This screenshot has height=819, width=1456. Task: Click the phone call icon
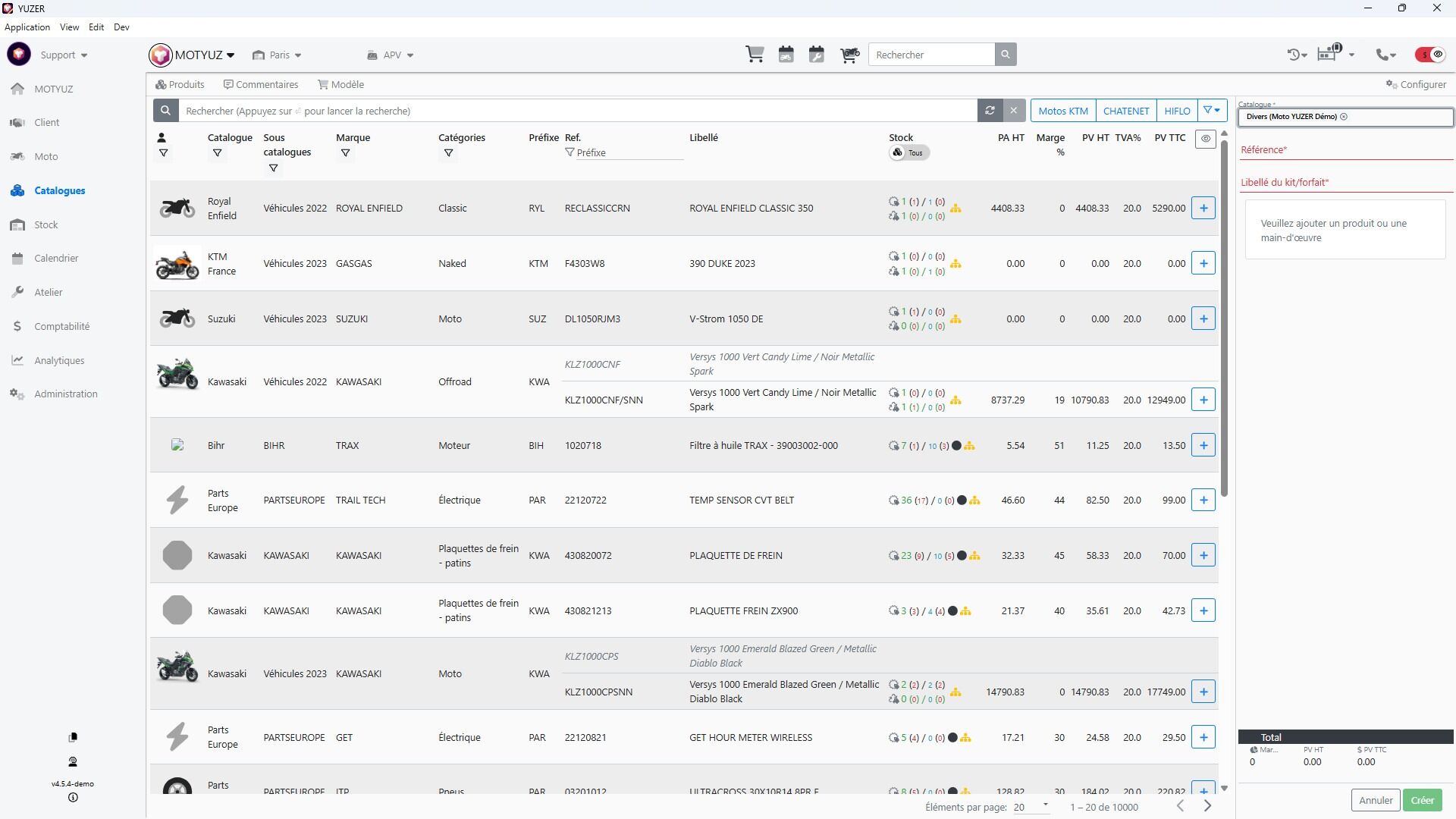tap(1385, 55)
